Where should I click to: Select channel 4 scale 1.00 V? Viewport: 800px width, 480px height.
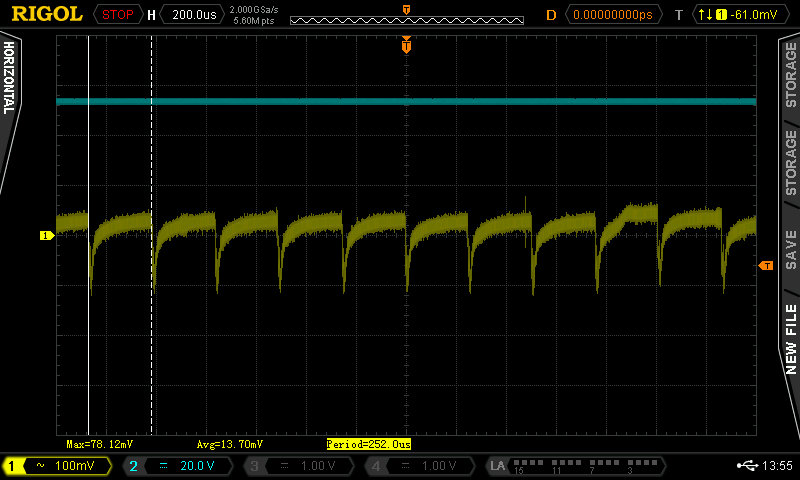(x=439, y=466)
